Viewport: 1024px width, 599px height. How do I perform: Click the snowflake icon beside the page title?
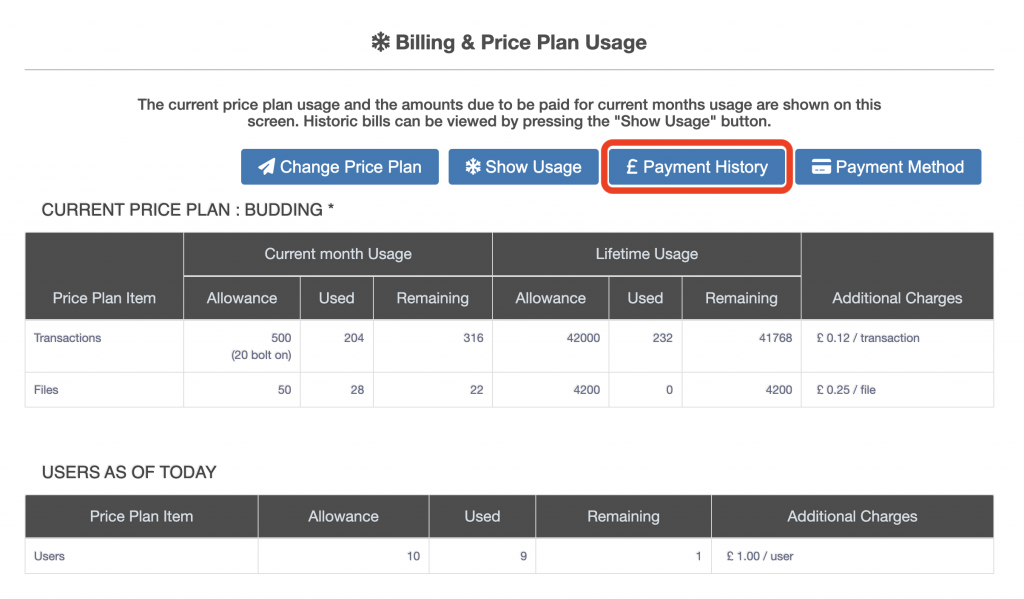(380, 43)
